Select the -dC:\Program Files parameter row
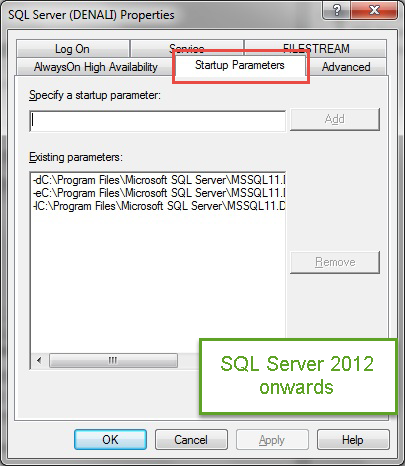The height and width of the screenshot is (466, 405). (159, 180)
